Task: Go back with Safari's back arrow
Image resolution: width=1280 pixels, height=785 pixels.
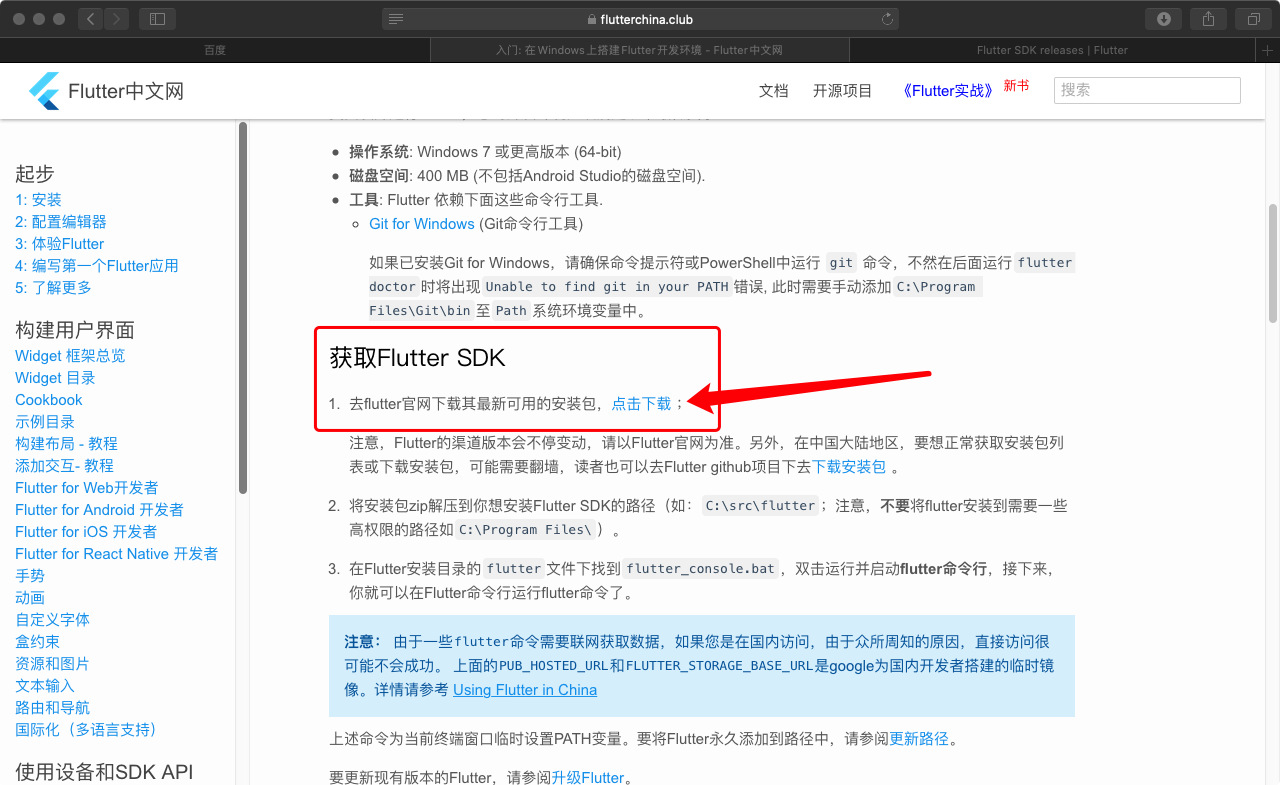Action: click(90, 19)
